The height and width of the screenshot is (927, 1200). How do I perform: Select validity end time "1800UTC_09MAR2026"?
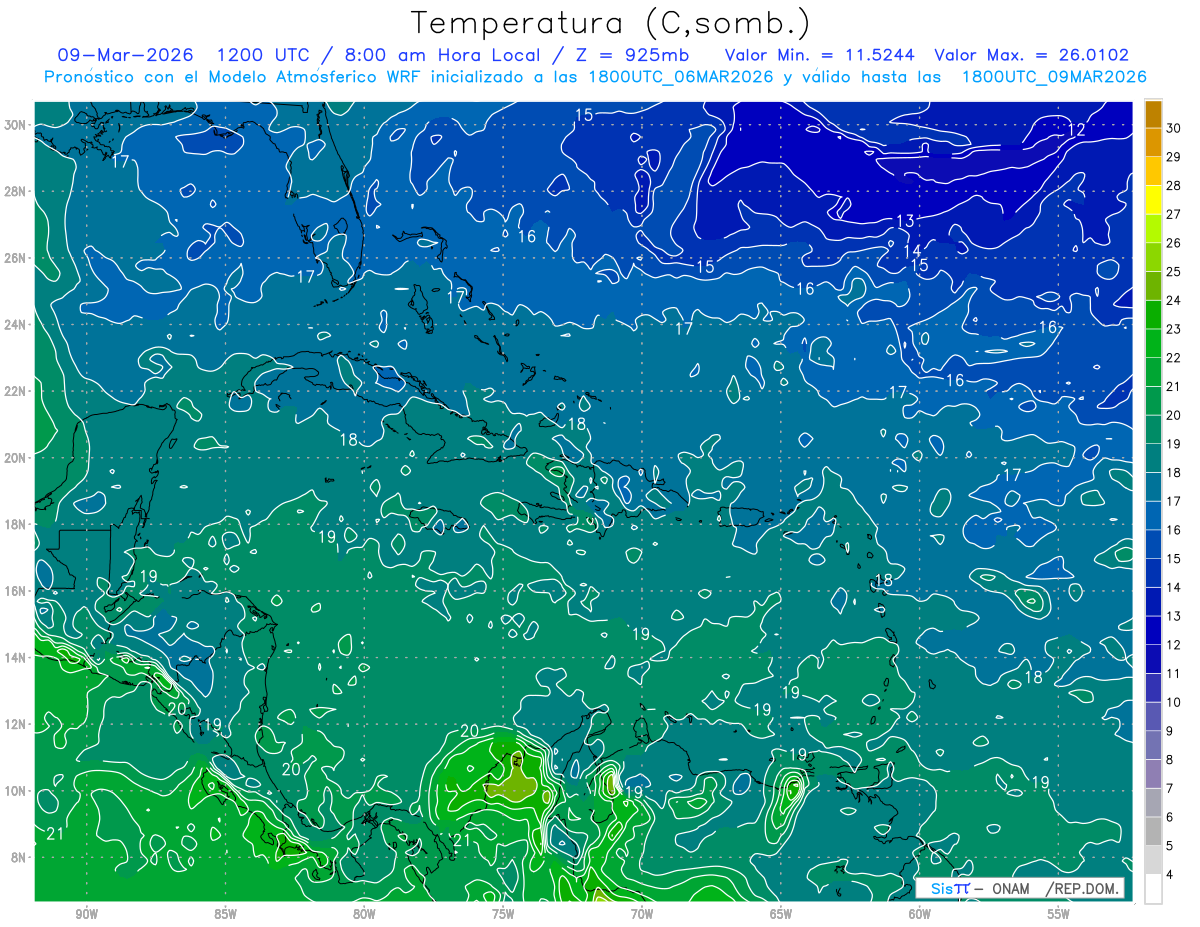point(1053,77)
